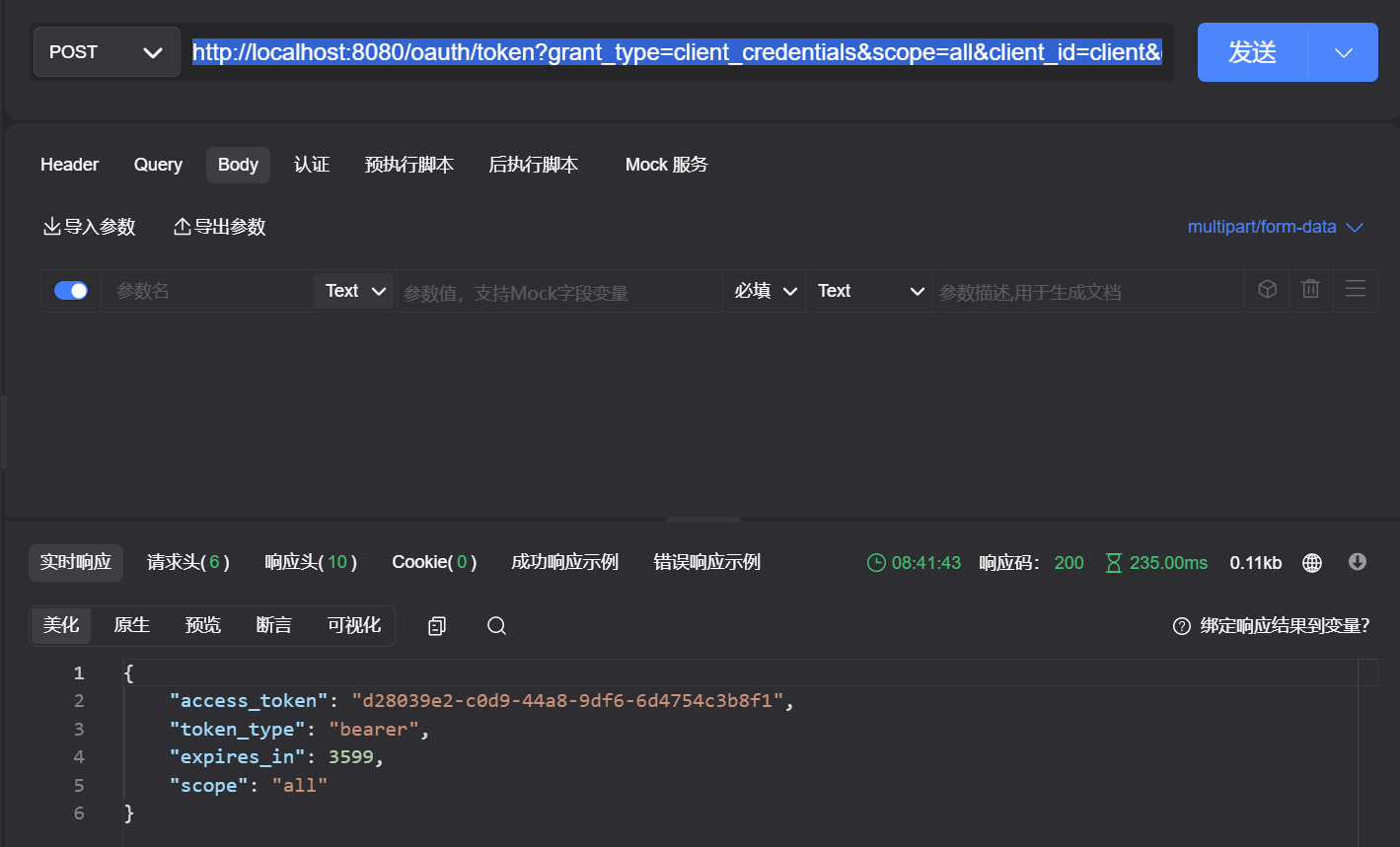The image size is (1400, 847).
Task: Open the 成功响应示例 tab
Action: point(565,562)
